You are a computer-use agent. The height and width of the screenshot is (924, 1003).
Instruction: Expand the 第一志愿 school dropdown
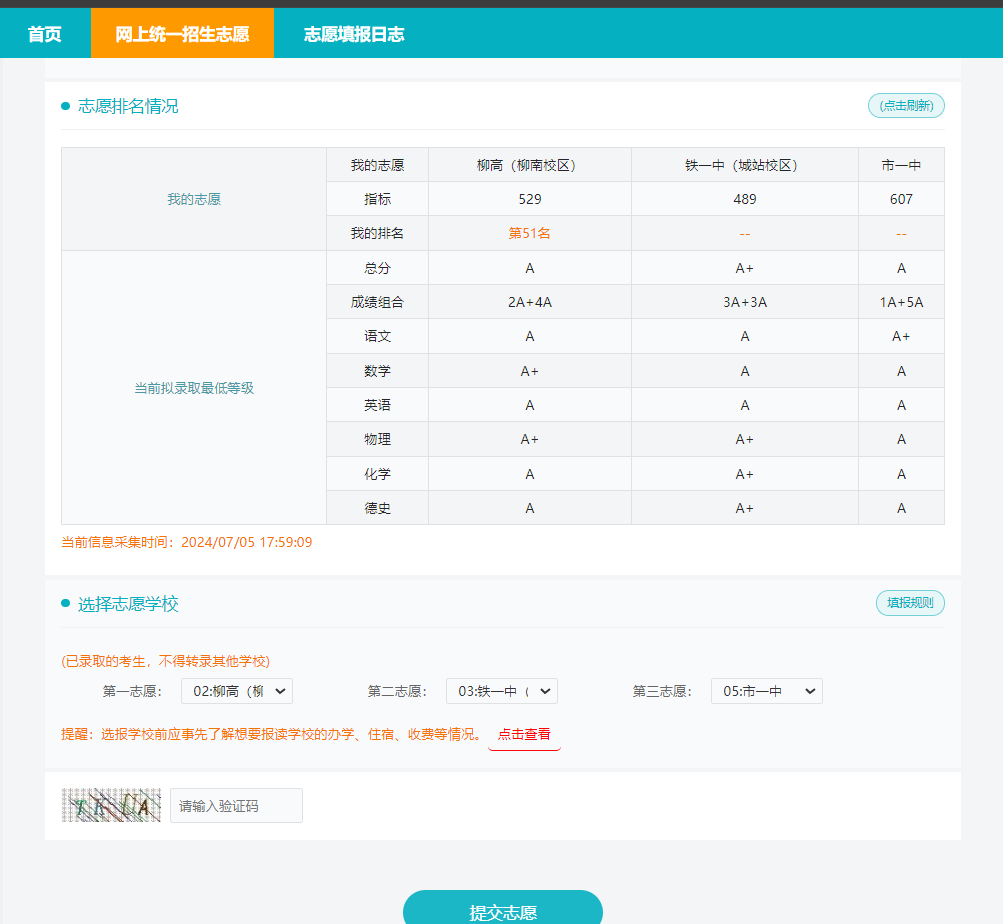point(237,691)
